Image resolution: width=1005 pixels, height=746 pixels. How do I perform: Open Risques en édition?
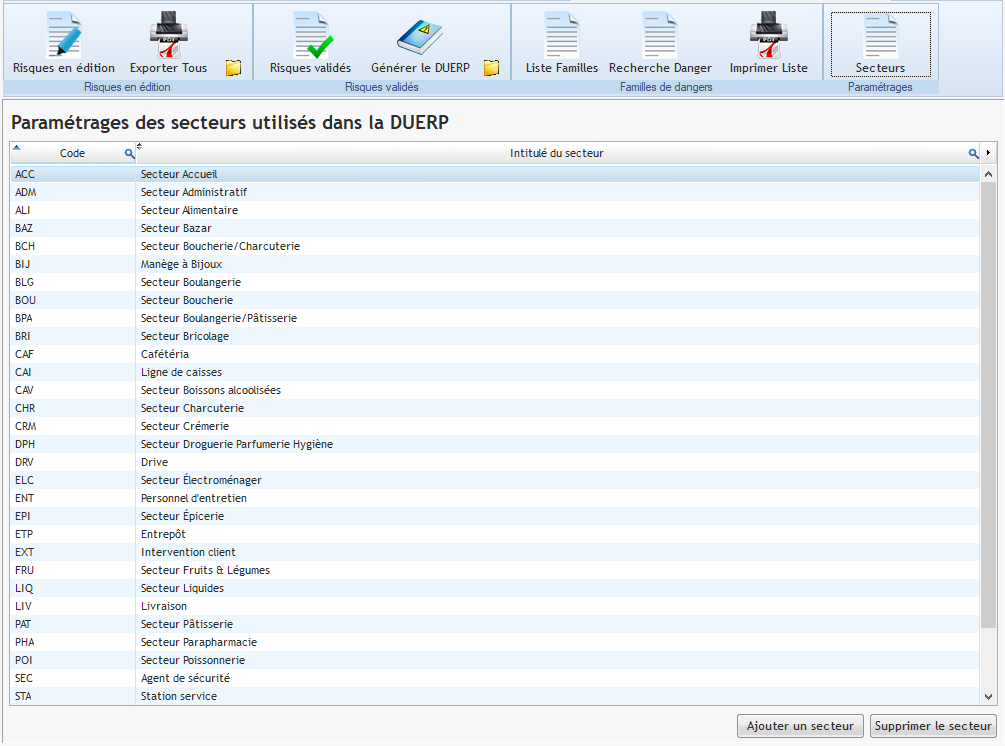63,43
